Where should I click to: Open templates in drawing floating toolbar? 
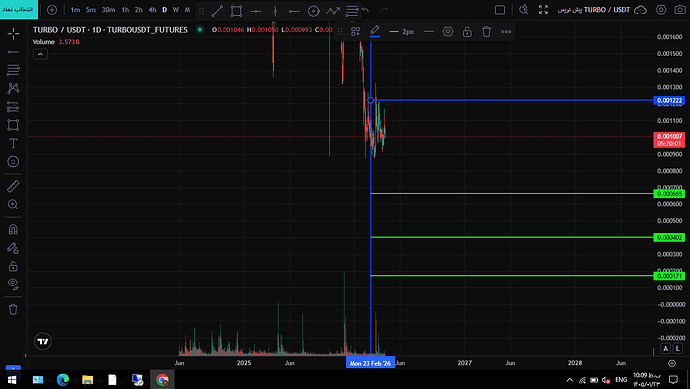pyautogui.click(x=356, y=31)
